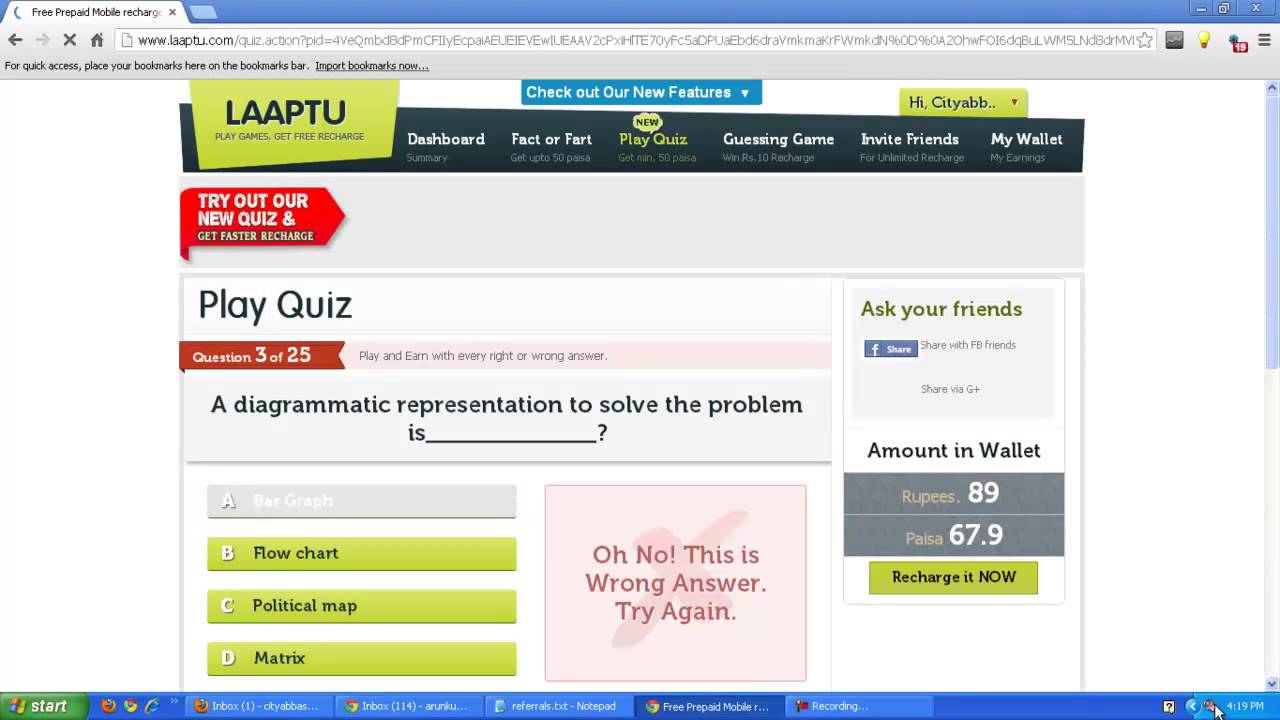This screenshot has height=720, width=1280.
Task: Go to the browser home page icon
Action: tap(97, 40)
